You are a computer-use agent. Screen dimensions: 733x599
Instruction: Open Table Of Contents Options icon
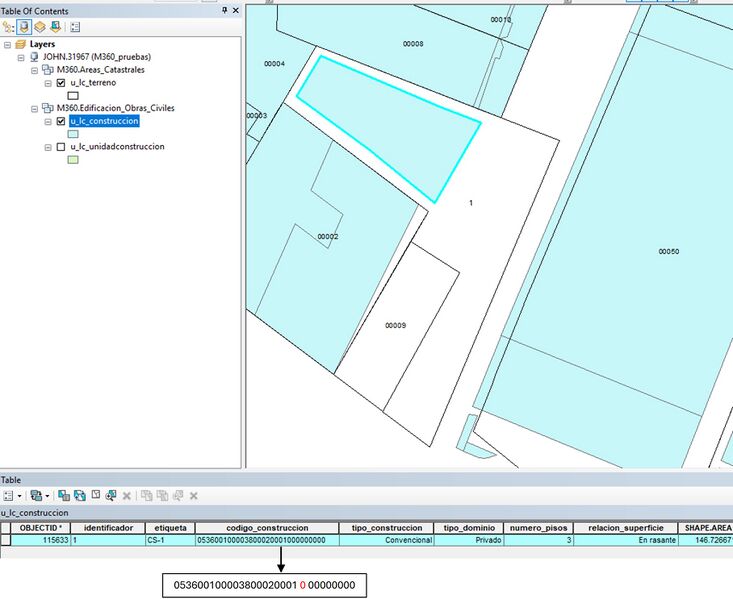(x=75, y=27)
